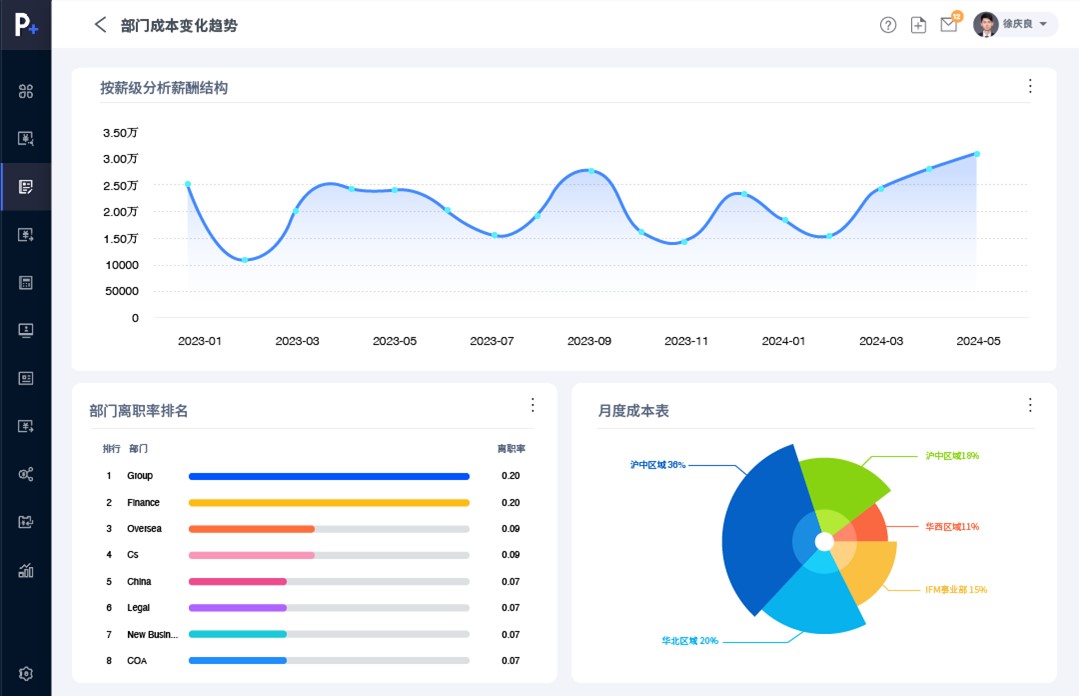Click the share nodes icon in sidebar
This screenshot has width=1079, height=696.
pos(26,474)
